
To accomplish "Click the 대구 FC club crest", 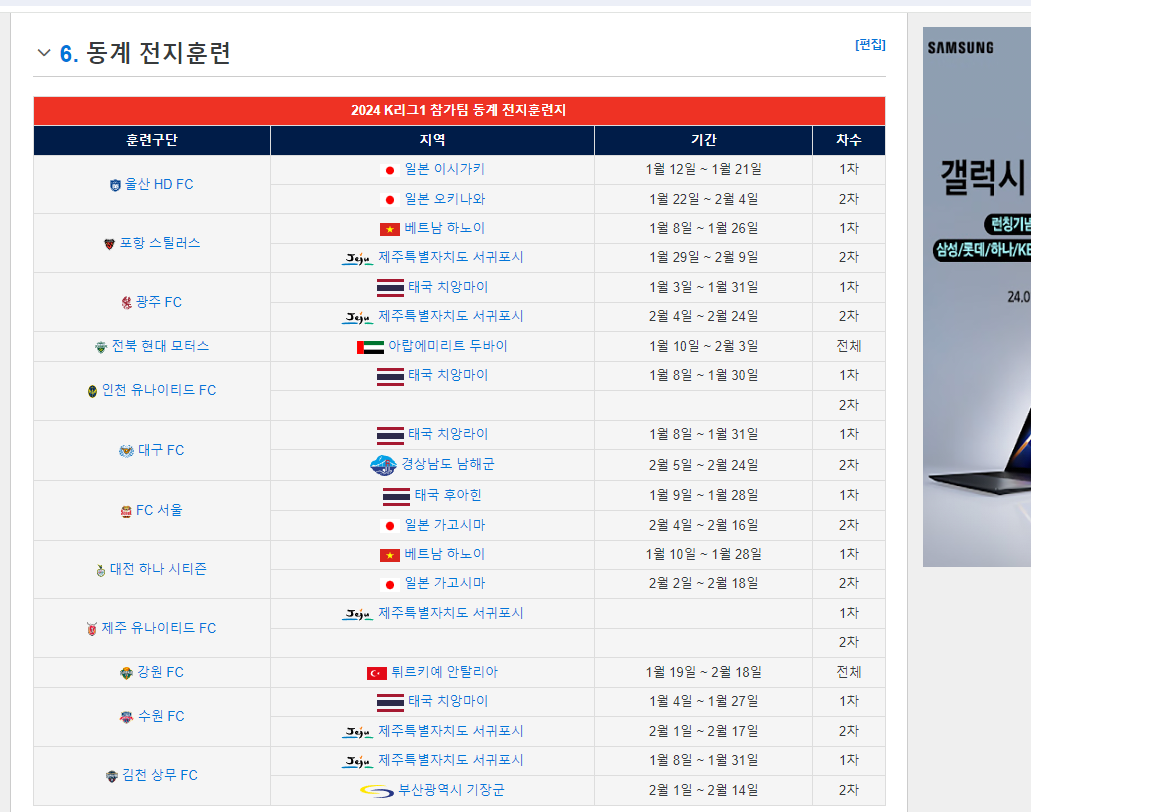I will coord(126,450).
